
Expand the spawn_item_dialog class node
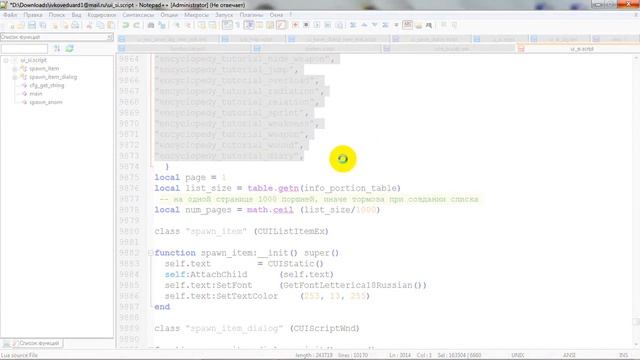coord(15,77)
